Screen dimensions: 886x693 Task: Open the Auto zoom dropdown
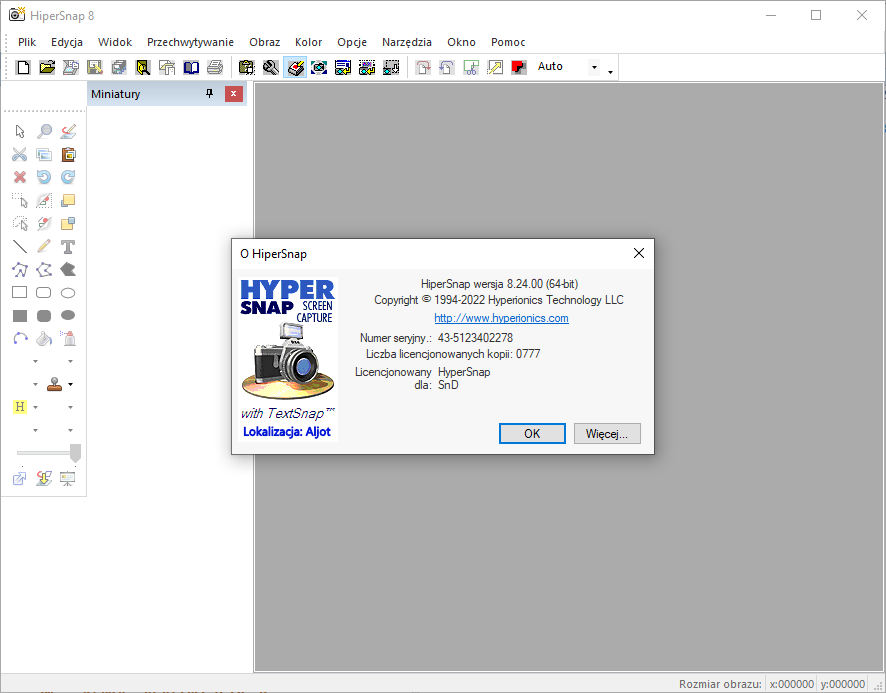click(x=594, y=67)
